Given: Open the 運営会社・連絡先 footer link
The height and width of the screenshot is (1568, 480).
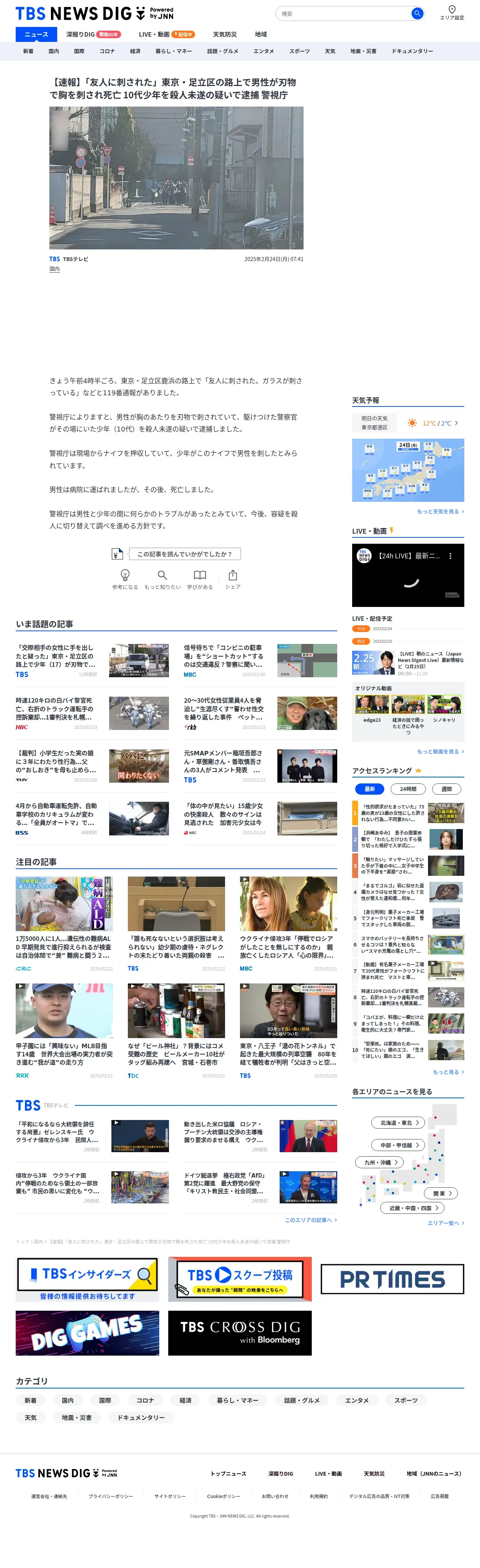Looking at the screenshot, I should [49, 1495].
